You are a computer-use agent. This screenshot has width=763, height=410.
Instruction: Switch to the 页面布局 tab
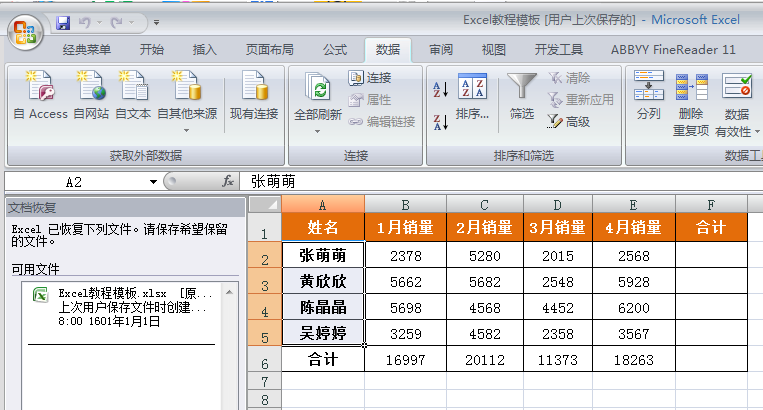coord(270,50)
